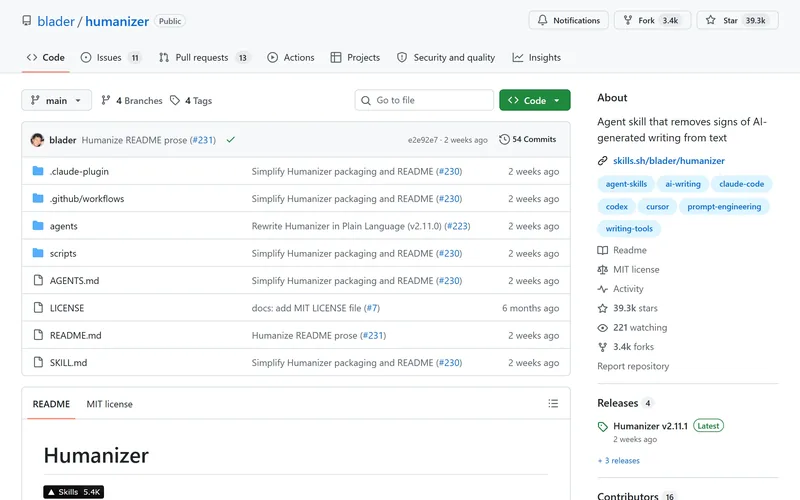Click Report repository link
800x500 pixels.
pyautogui.click(x=633, y=366)
